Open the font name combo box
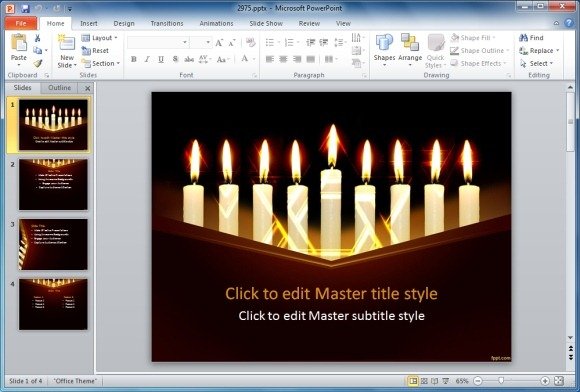This screenshot has height=392, width=580. coord(158,43)
